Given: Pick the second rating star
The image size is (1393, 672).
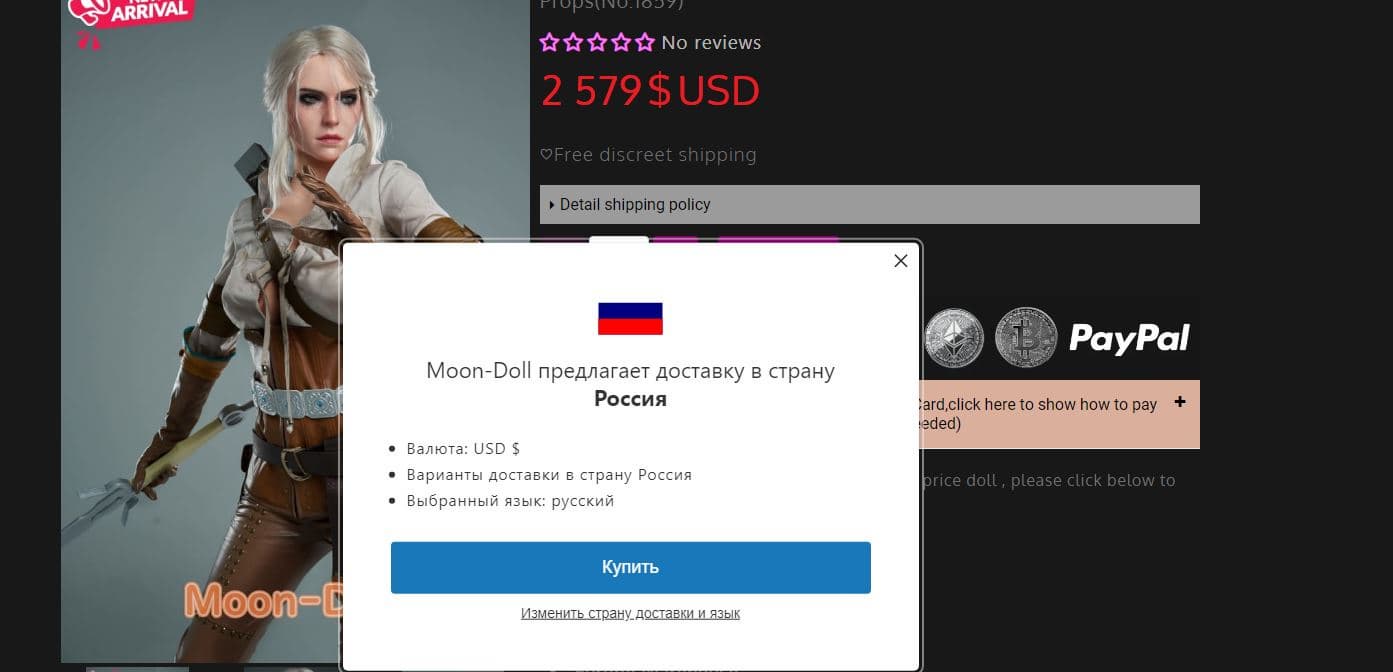Looking at the screenshot, I should pyautogui.click(x=573, y=42).
